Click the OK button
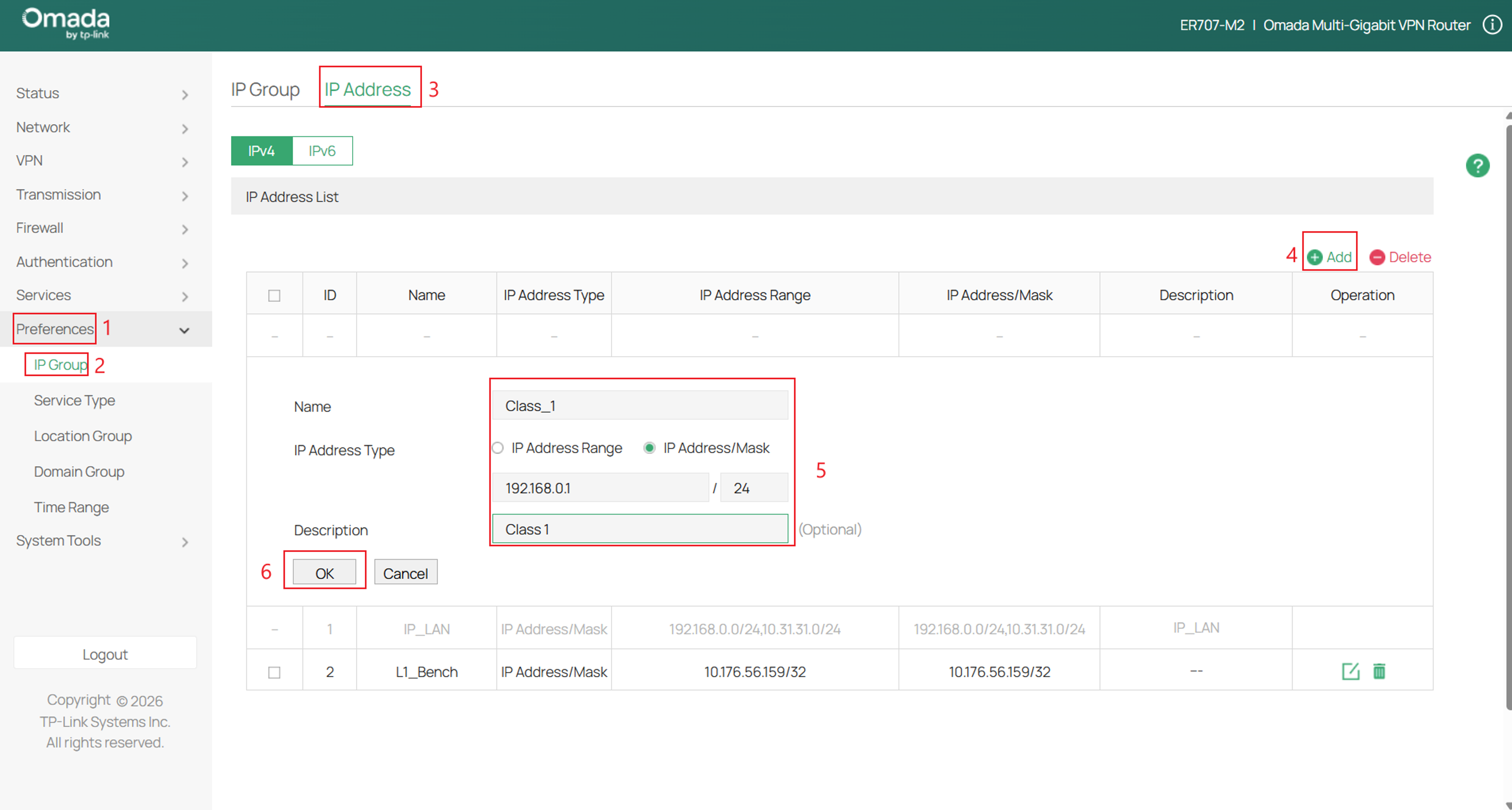The height and width of the screenshot is (810, 1512). (x=325, y=573)
